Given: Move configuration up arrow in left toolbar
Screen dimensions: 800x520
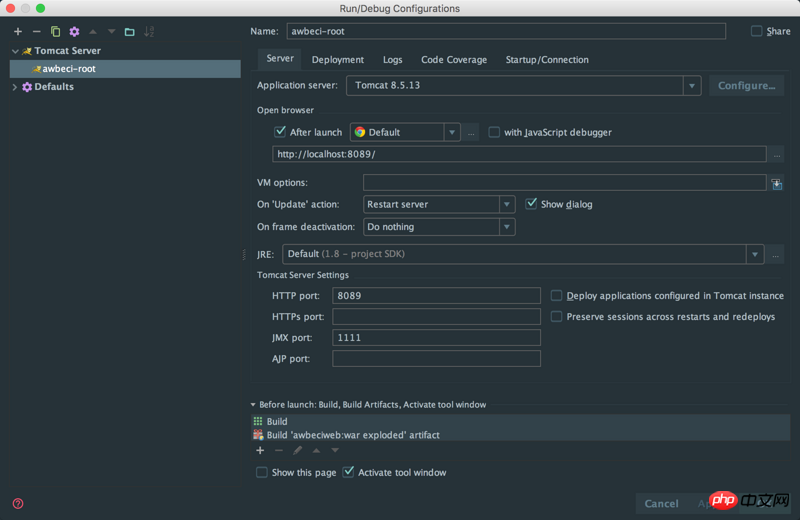Looking at the screenshot, I should tap(93, 32).
